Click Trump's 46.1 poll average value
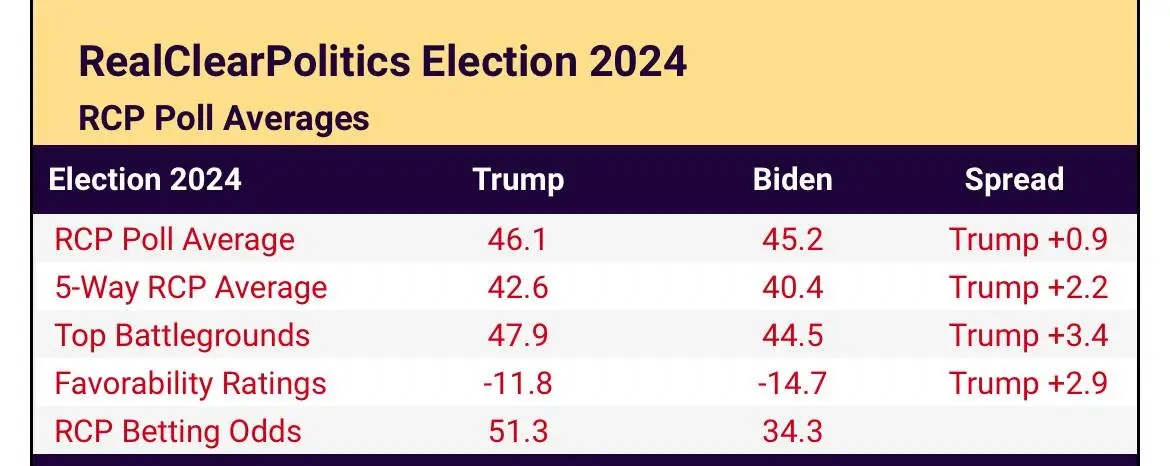1170x466 pixels. tap(516, 240)
